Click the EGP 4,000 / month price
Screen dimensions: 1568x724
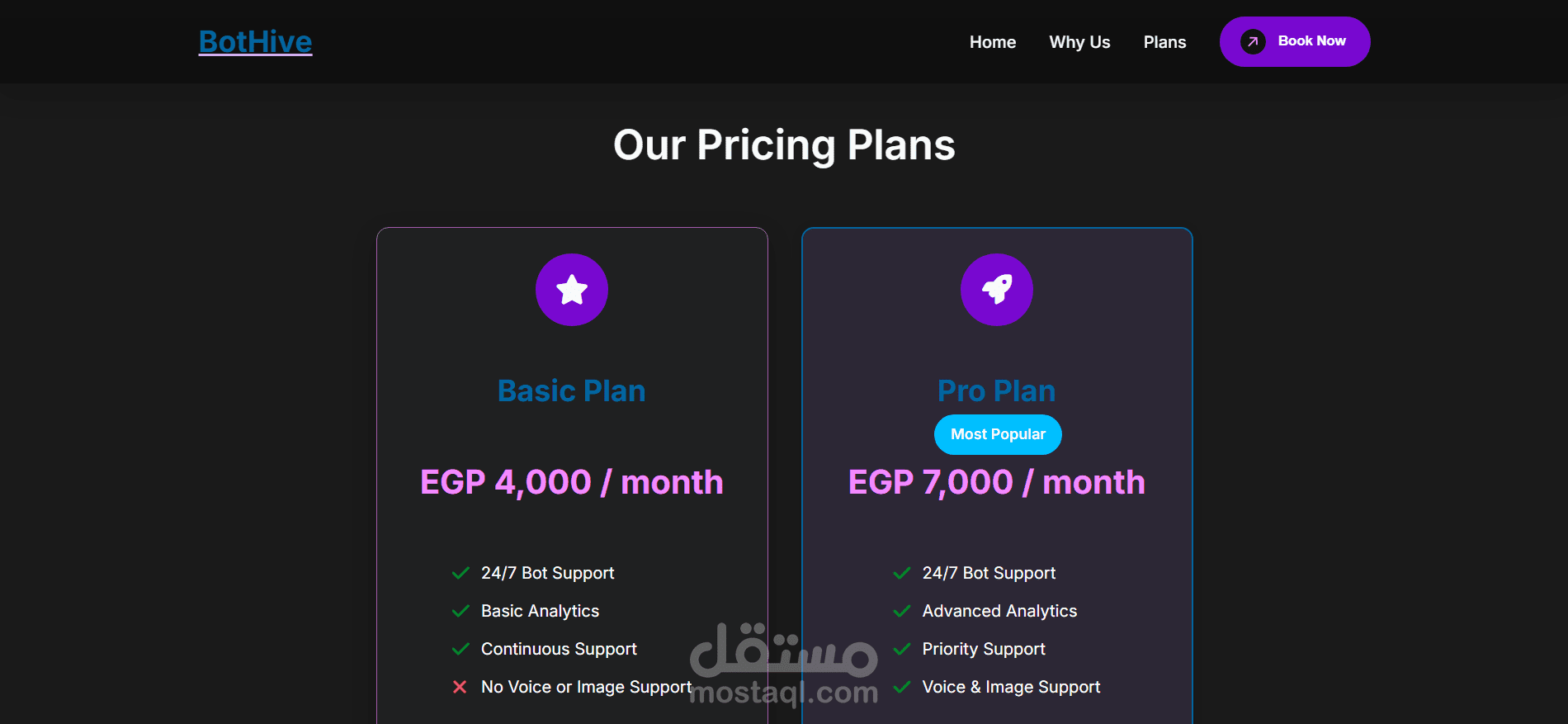(572, 482)
